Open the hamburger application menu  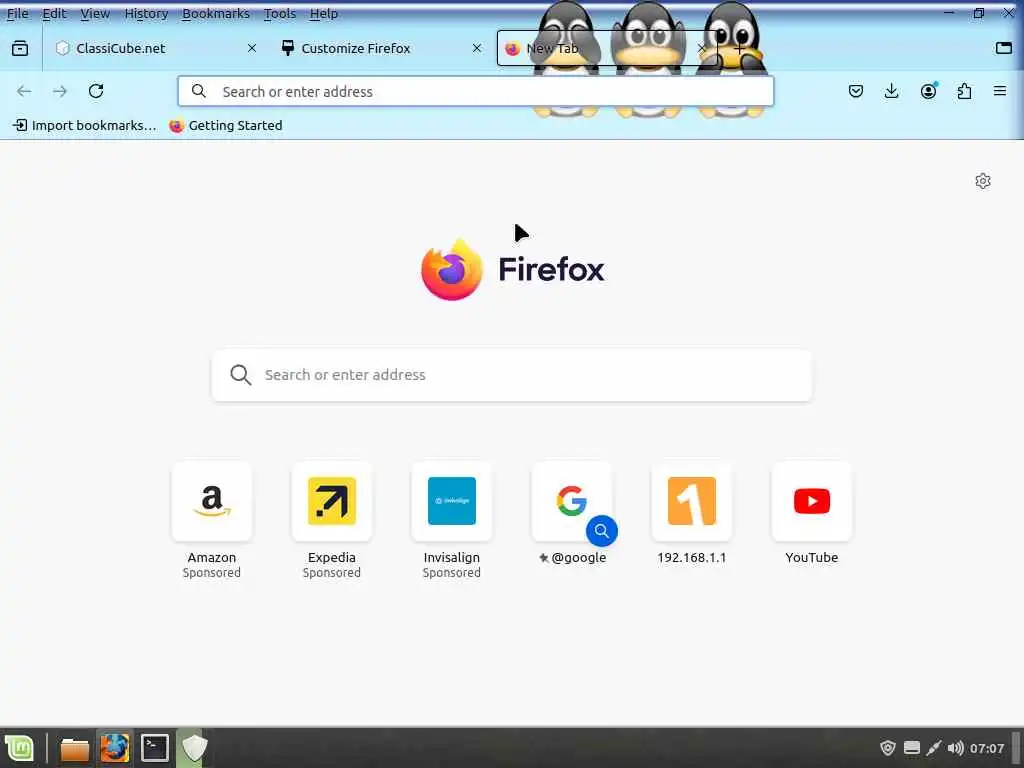tap(1000, 91)
